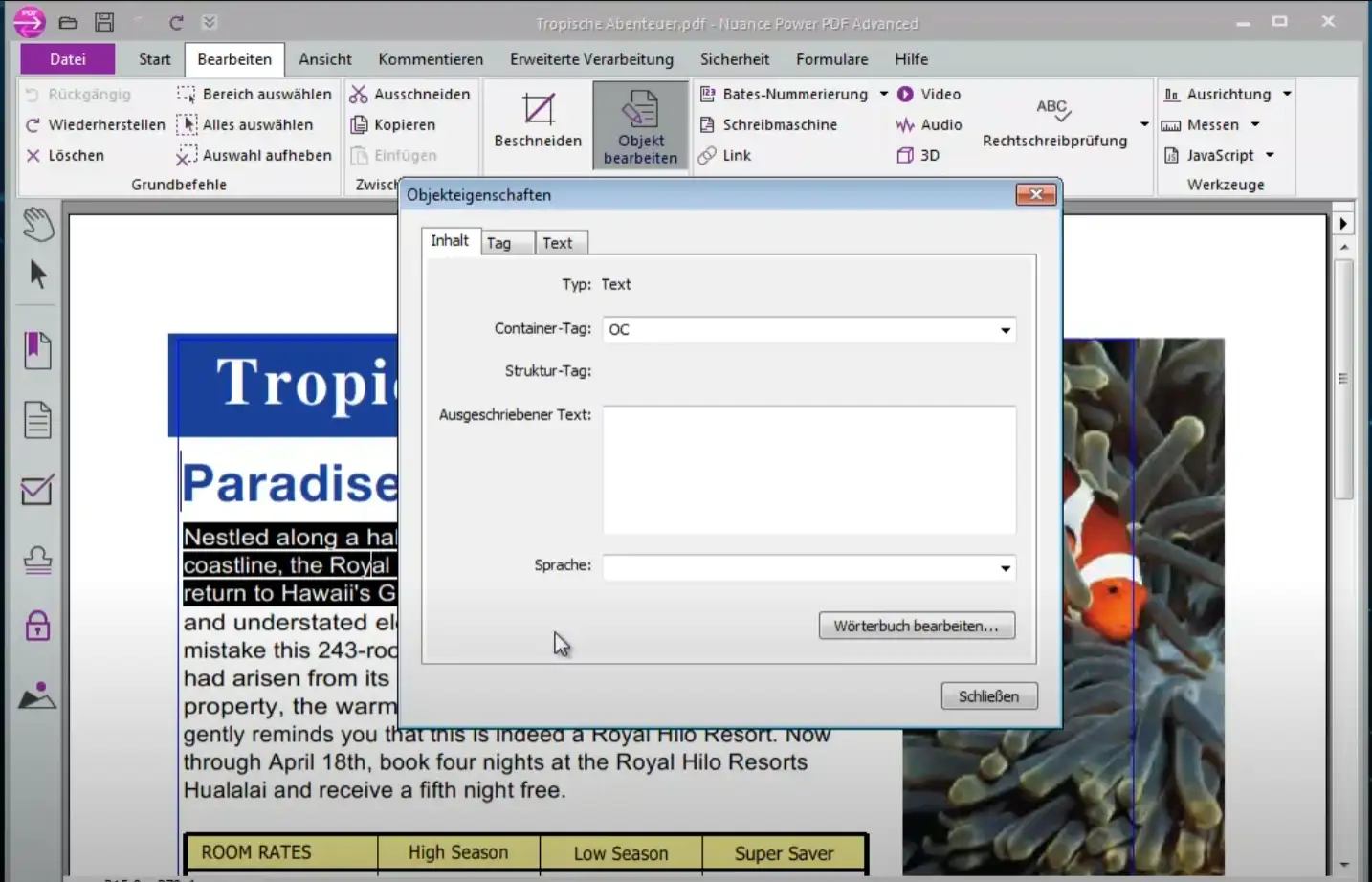Expand the Bates-Nummerierung dropdown arrow
This screenshot has height=882, width=1372.
click(884, 94)
